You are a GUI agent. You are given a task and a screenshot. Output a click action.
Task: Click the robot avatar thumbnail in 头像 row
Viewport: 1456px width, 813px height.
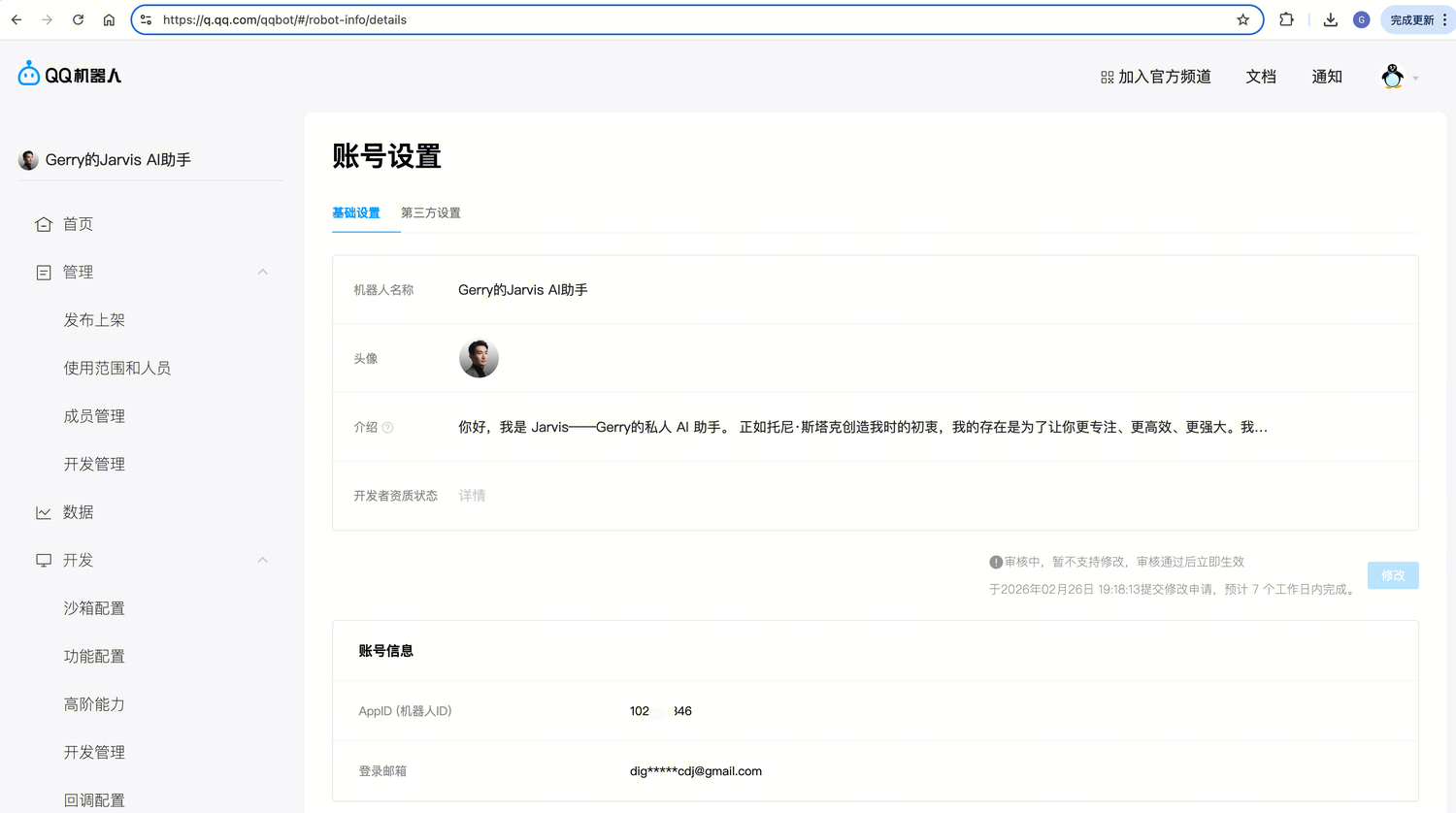tap(479, 359)
